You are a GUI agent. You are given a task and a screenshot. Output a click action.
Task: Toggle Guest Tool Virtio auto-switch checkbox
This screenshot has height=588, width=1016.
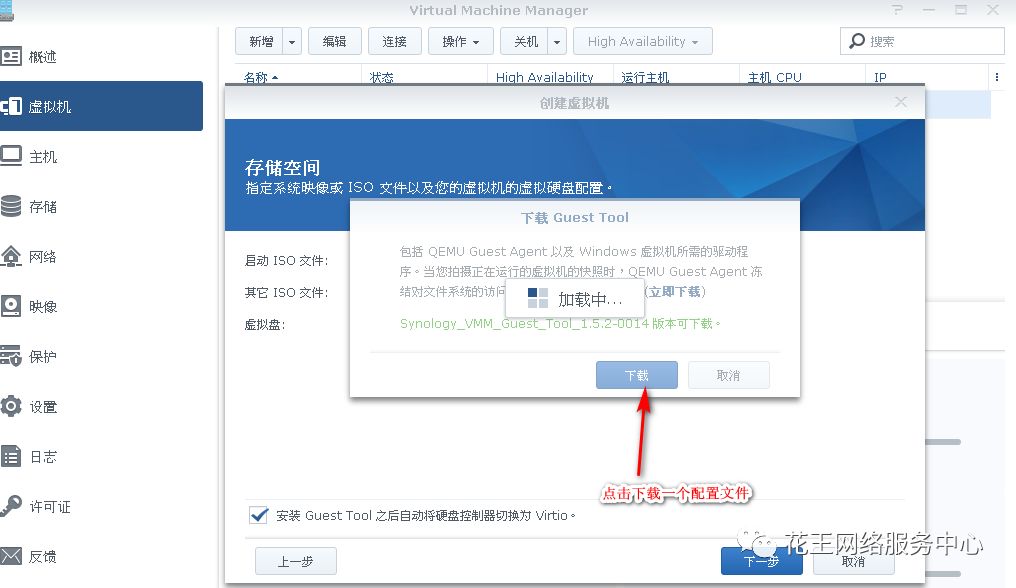click(259, 515)
